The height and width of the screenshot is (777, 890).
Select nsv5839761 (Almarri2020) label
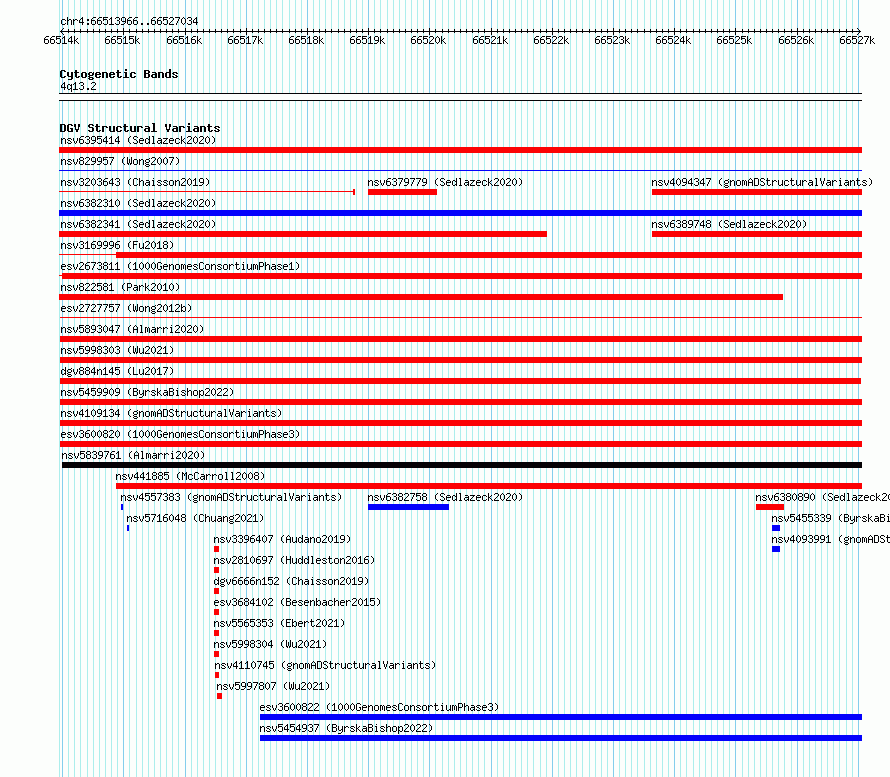tap(133, 455)
